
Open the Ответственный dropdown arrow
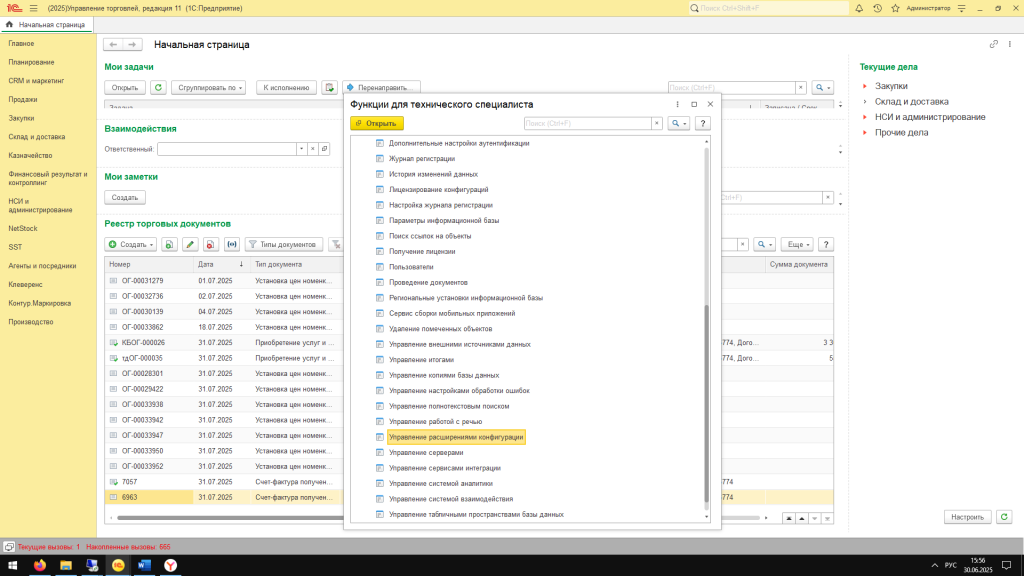pos(301,149)
